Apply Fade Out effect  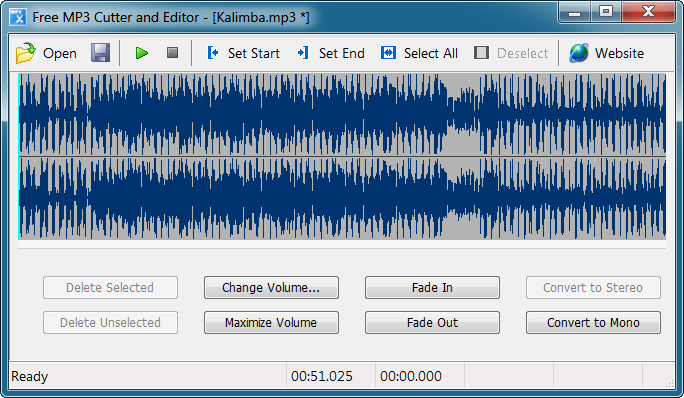[x=432, y=323]
